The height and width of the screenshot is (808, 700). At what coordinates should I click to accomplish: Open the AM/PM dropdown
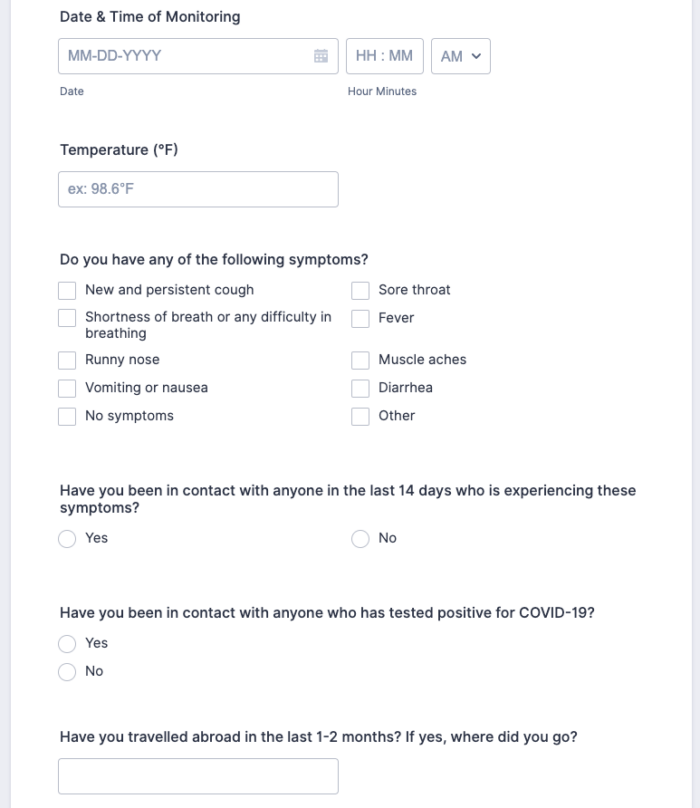click(460, 57)
